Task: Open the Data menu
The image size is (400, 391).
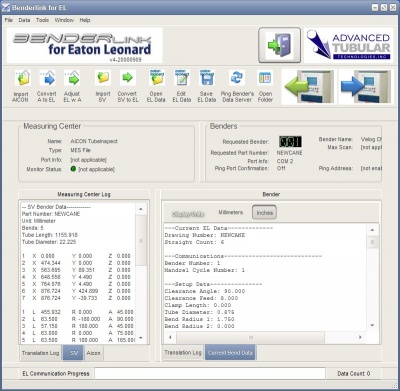Action: (x=24, y=20)
